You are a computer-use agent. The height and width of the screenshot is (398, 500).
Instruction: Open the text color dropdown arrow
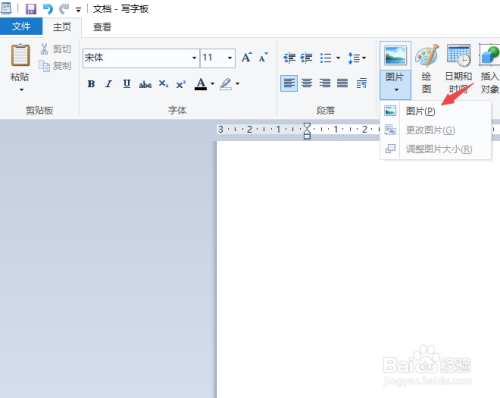212,84
